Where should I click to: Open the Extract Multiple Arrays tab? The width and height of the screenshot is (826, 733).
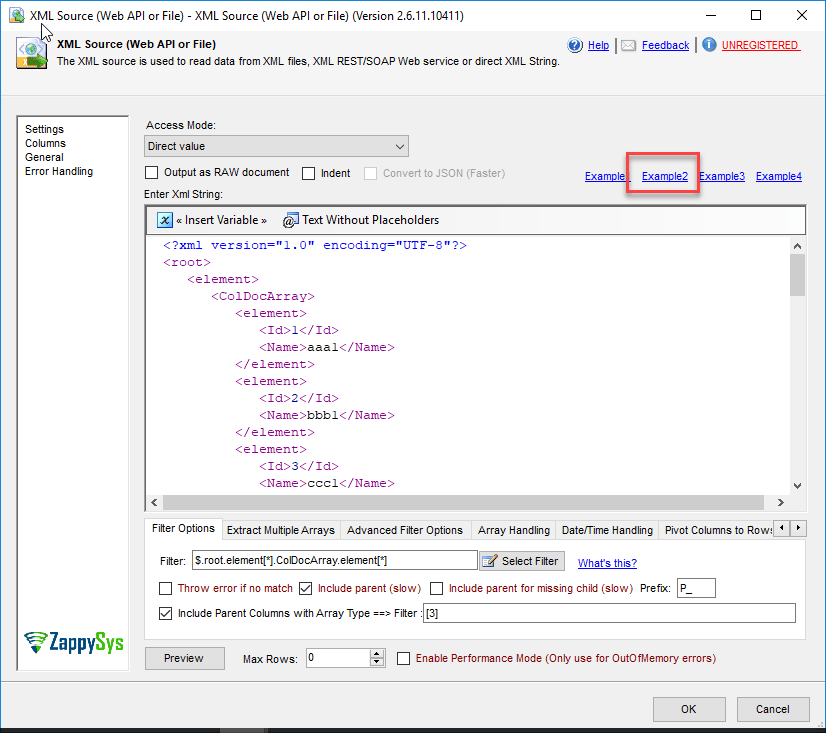[281, 529]
